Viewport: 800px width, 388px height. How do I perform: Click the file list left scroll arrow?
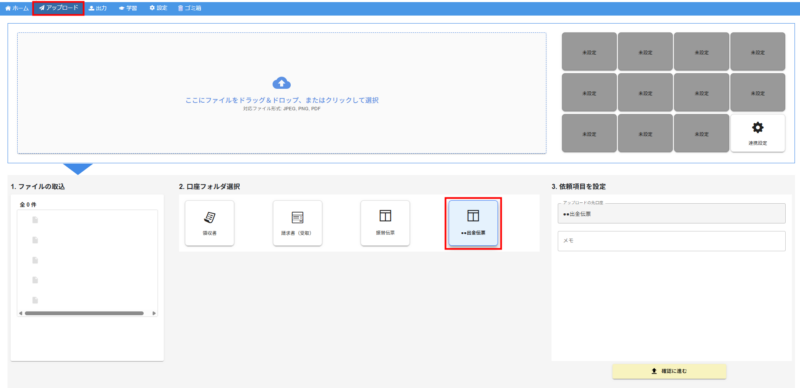(20, 313)
